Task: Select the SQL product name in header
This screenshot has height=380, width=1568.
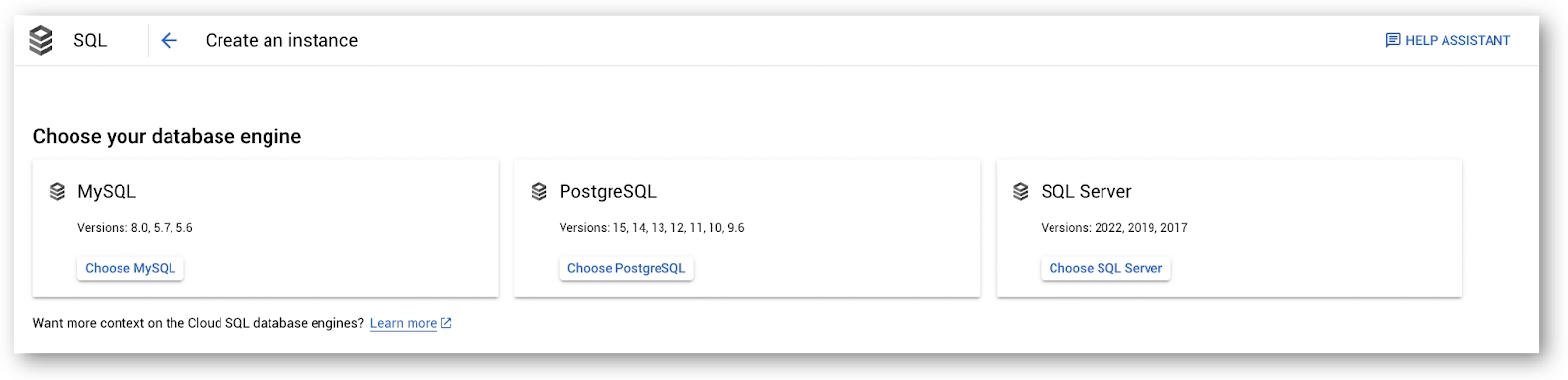Action: point(90,40)
